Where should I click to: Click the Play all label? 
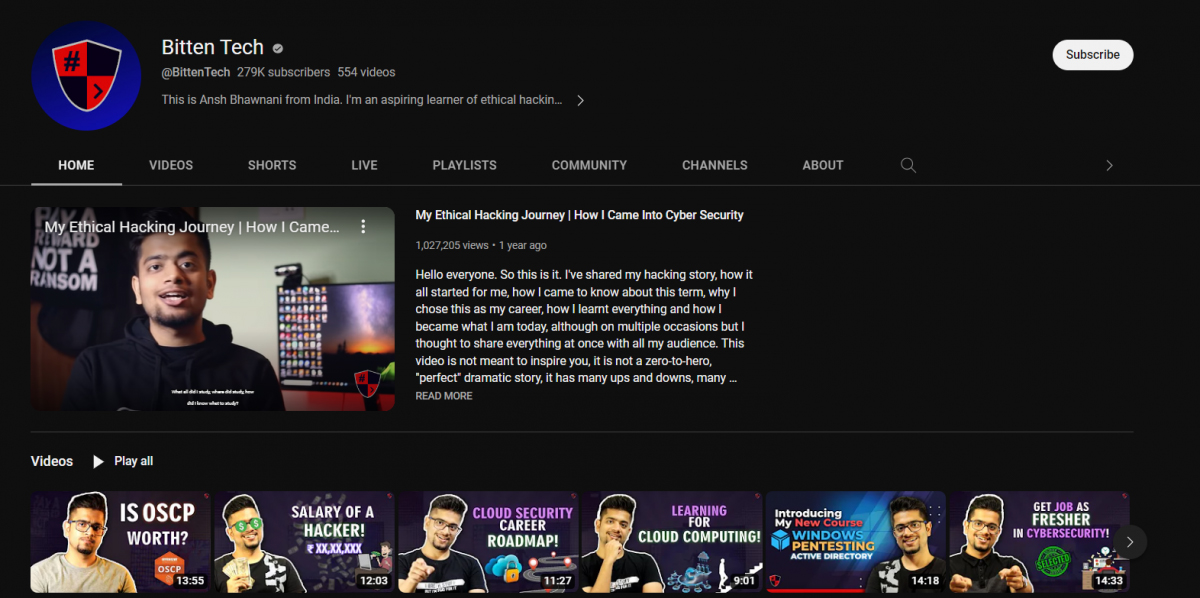click(134, 461)
